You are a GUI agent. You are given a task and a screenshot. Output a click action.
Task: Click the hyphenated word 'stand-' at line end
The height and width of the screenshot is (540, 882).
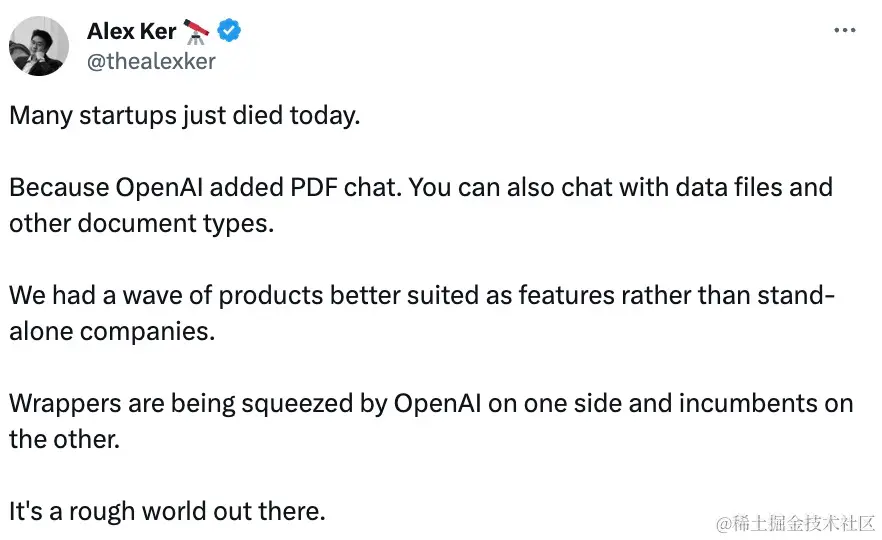coord(796,295)
